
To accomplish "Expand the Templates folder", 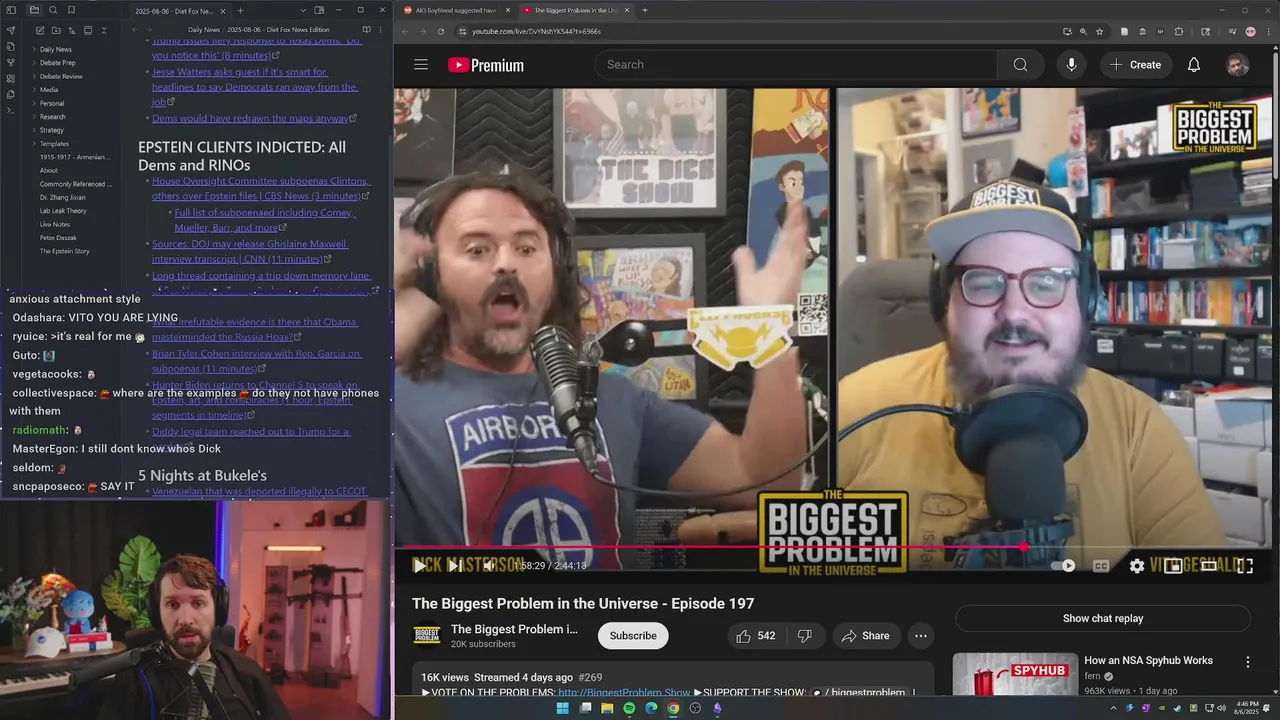I will [x=54, y=144].
